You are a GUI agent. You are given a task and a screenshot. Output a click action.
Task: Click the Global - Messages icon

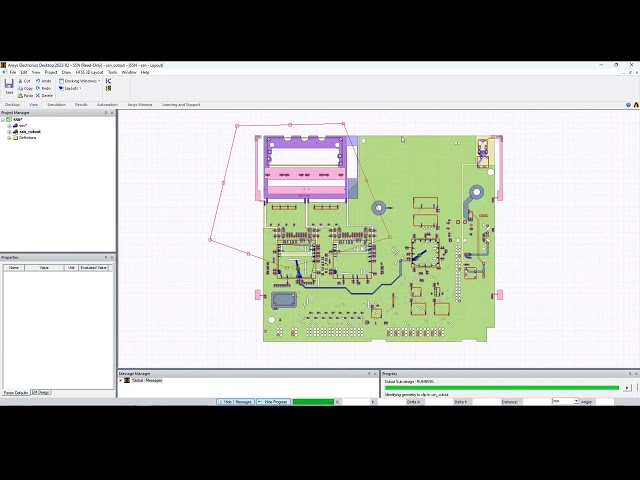127,380
